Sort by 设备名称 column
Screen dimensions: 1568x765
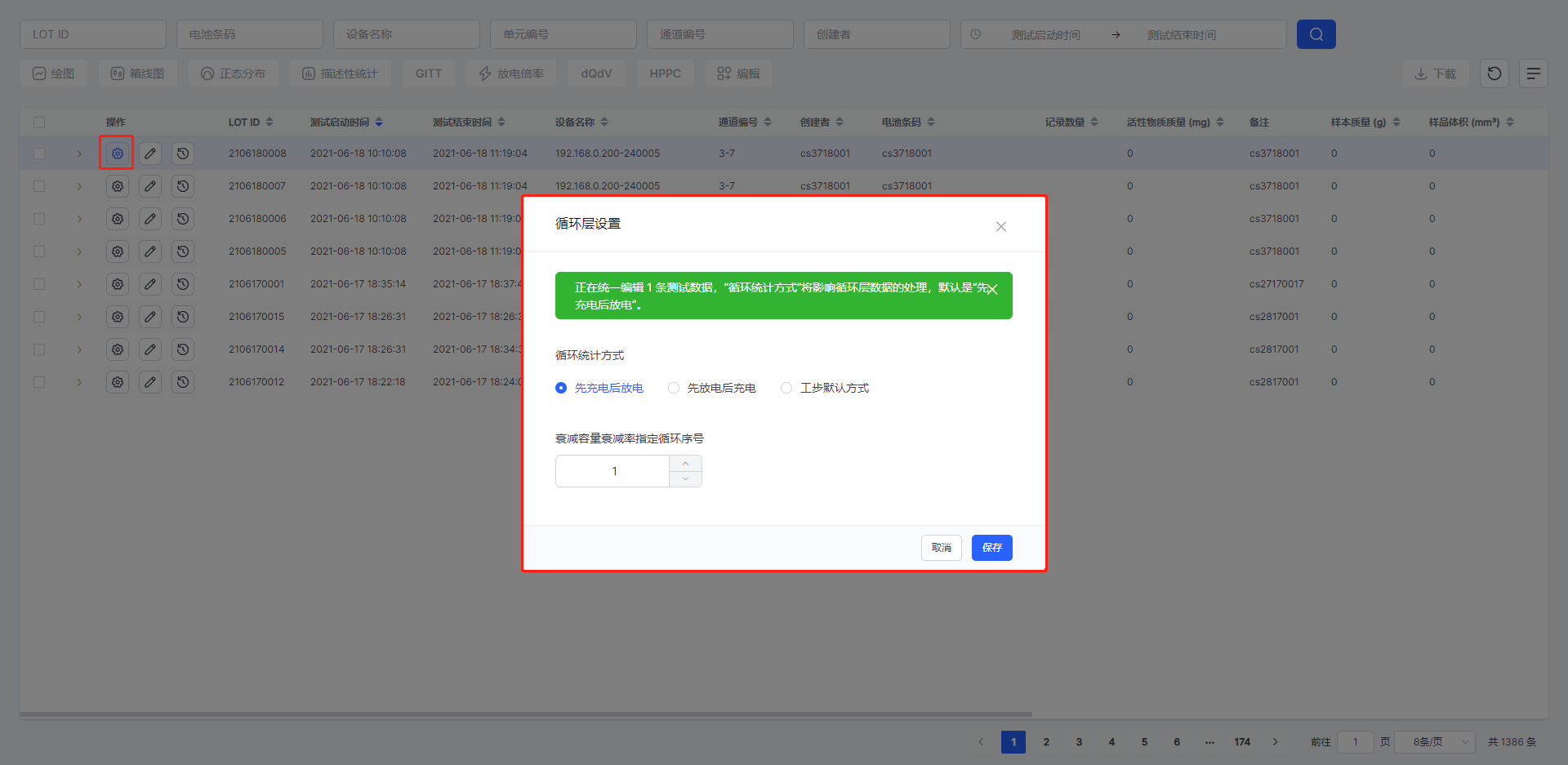(x=604, y=122)
